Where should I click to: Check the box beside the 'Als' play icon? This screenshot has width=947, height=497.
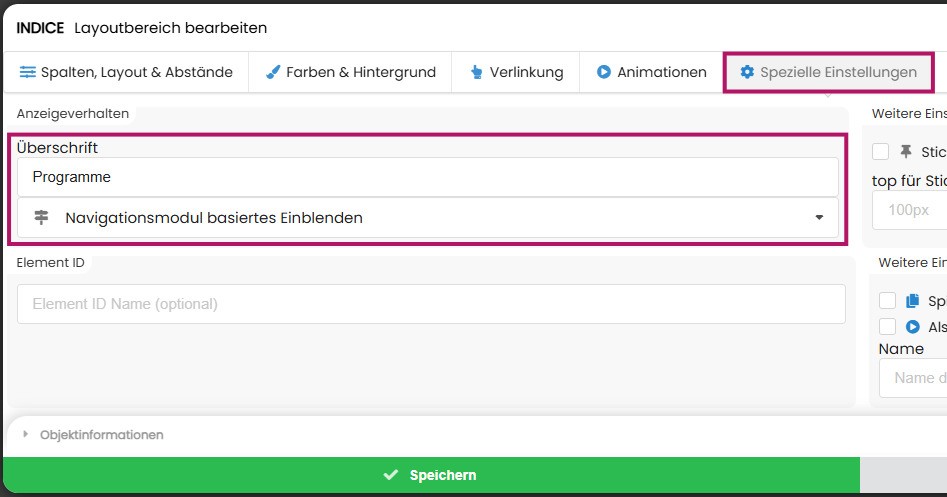887,326
